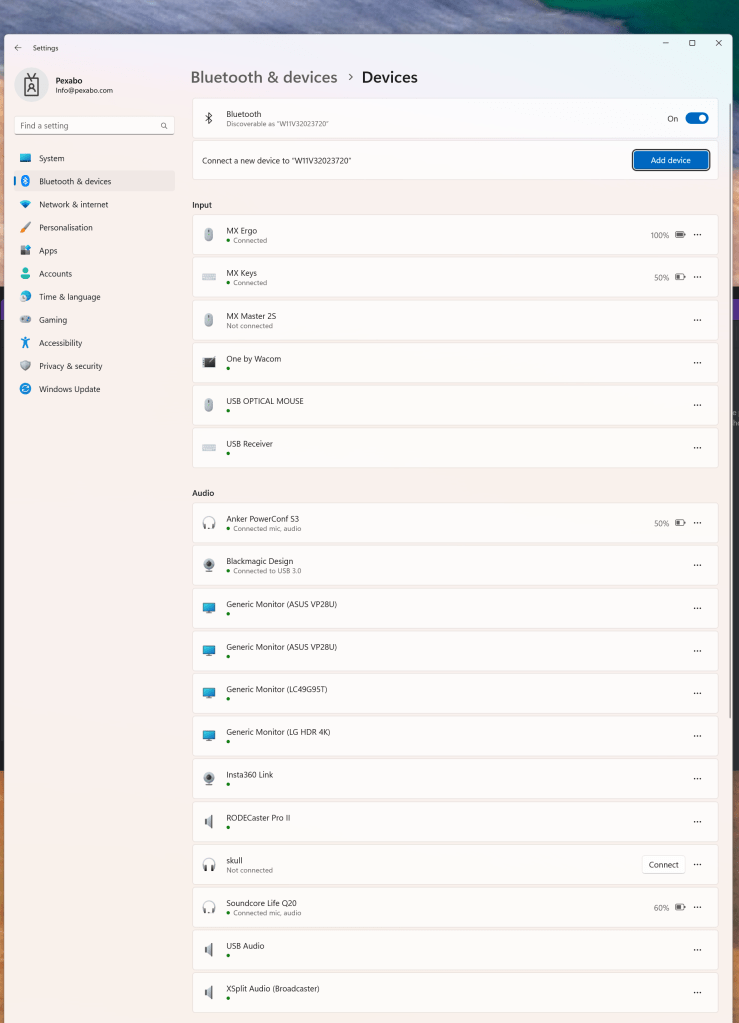Open more options for One by Wacom

coord(697,363)
